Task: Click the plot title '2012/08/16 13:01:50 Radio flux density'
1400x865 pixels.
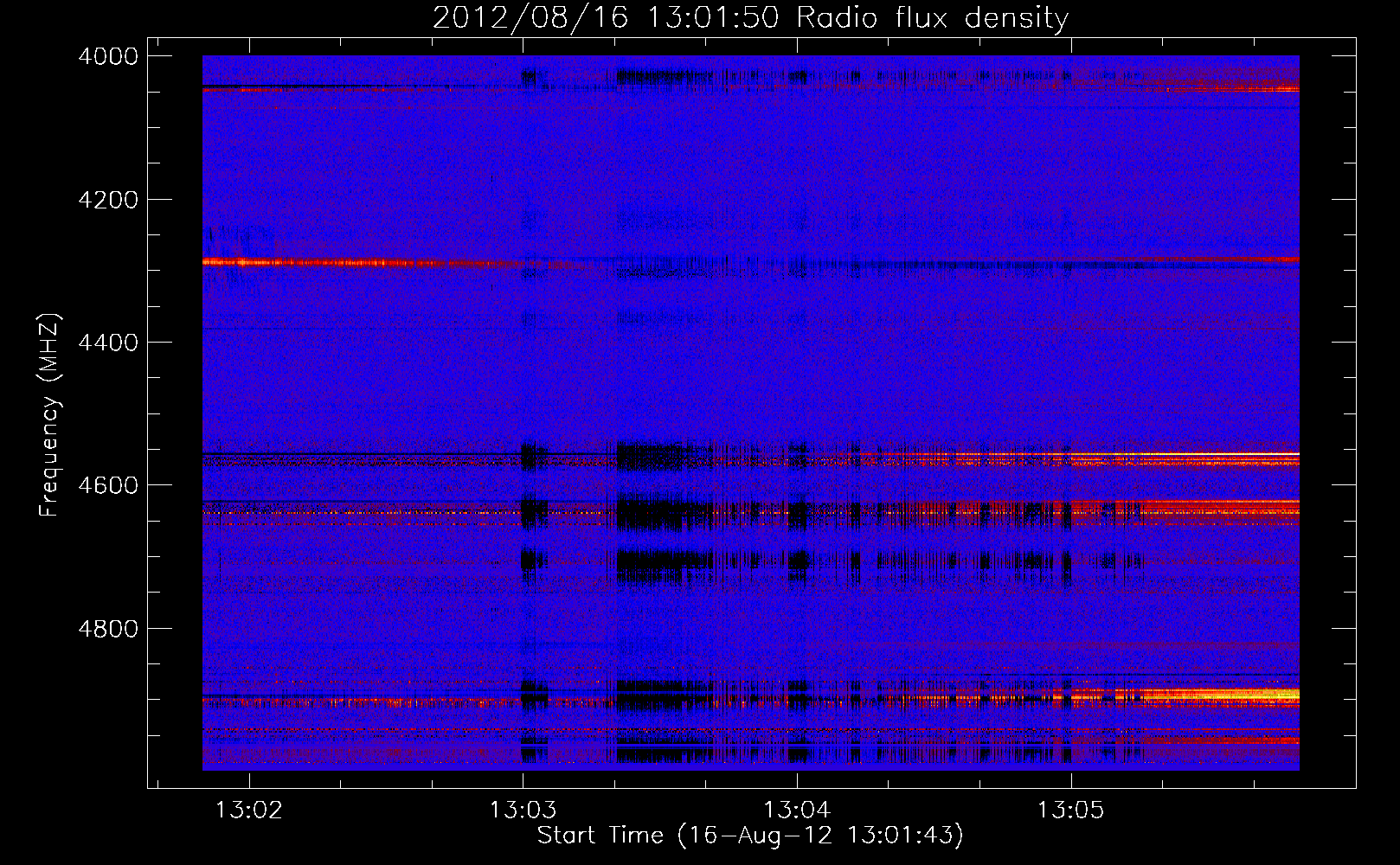Action: tap(750, 17)
